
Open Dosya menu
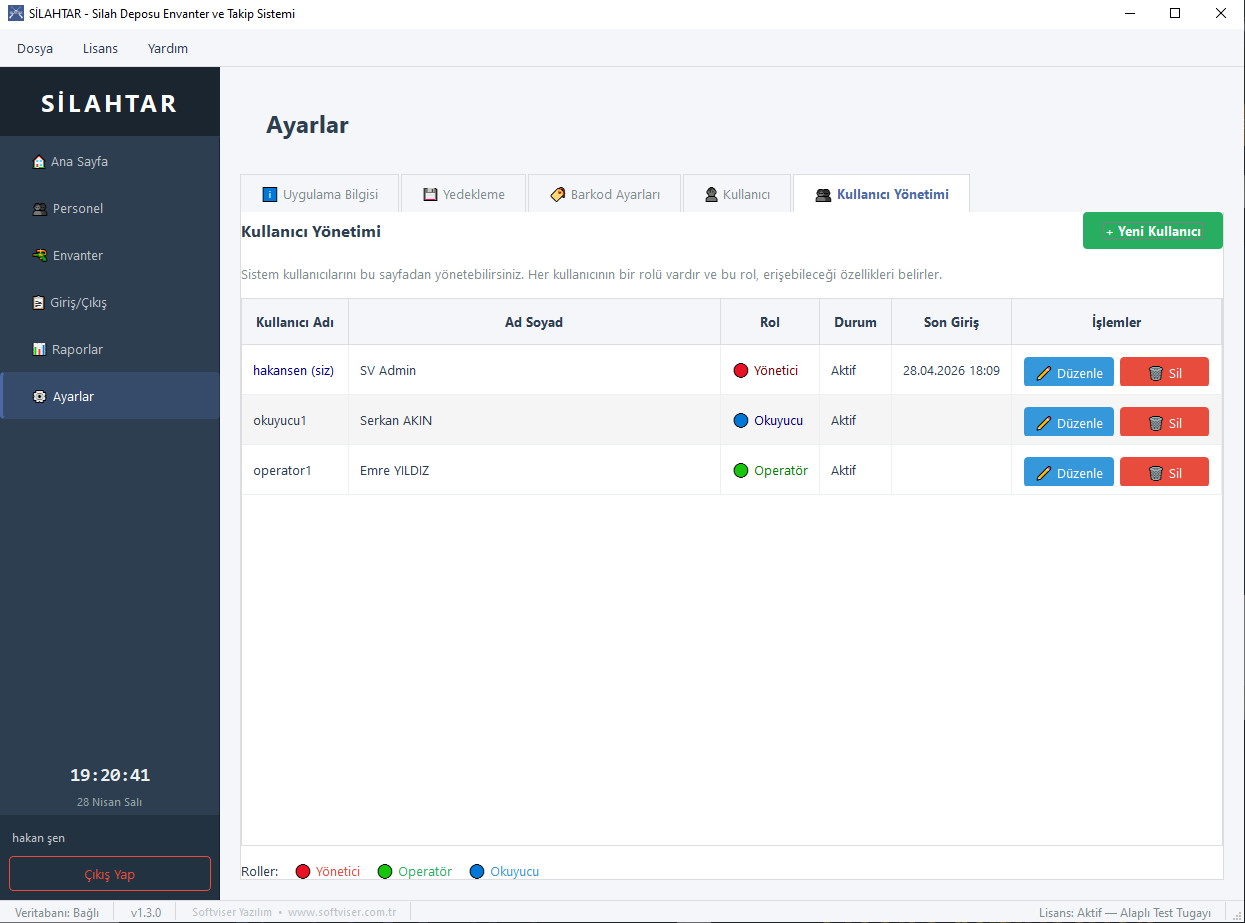(x=35, y=48)
